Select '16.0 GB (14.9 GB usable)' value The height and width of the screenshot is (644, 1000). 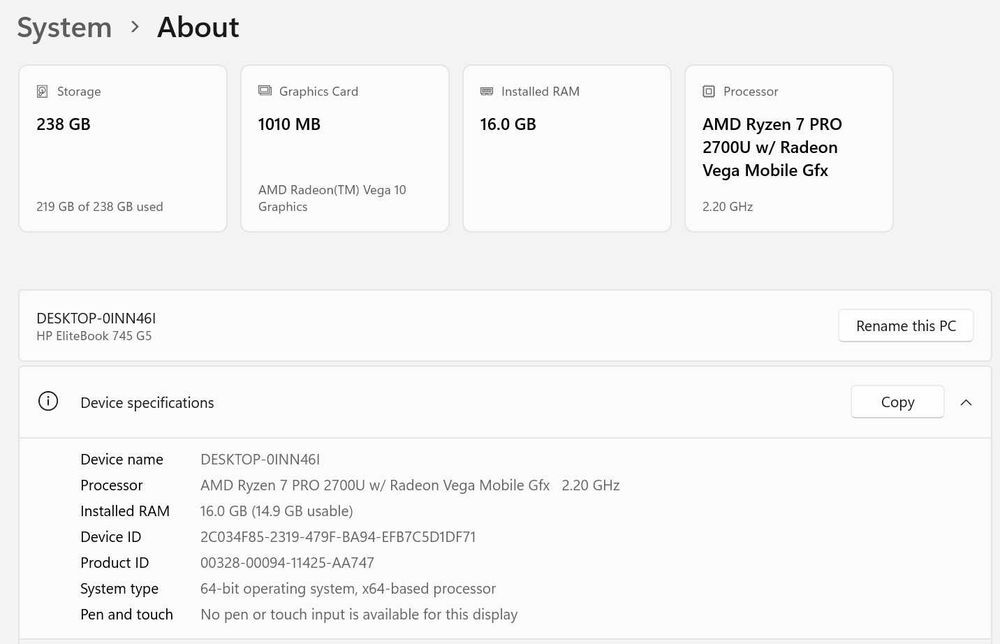tap(276, 511)
